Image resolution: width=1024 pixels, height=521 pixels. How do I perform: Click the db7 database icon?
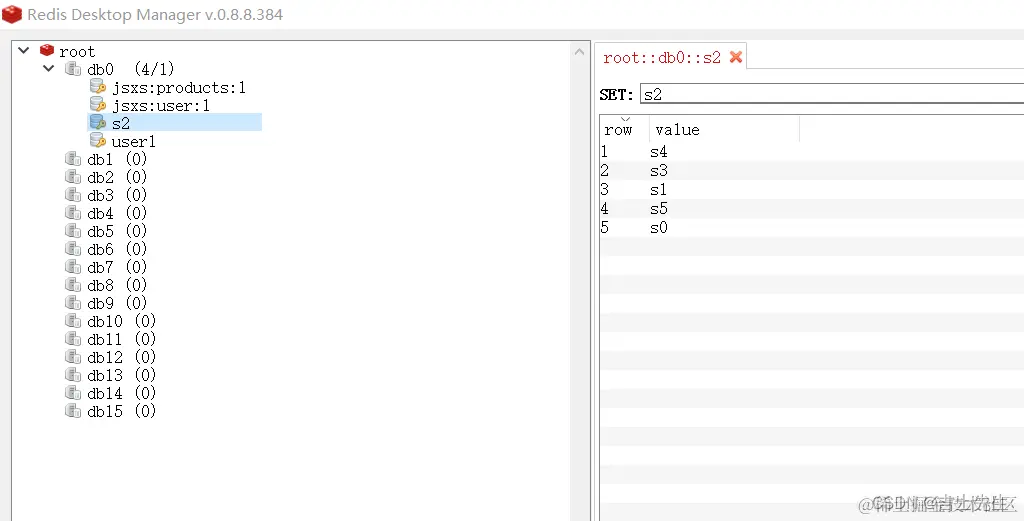[x=72, y=266]
